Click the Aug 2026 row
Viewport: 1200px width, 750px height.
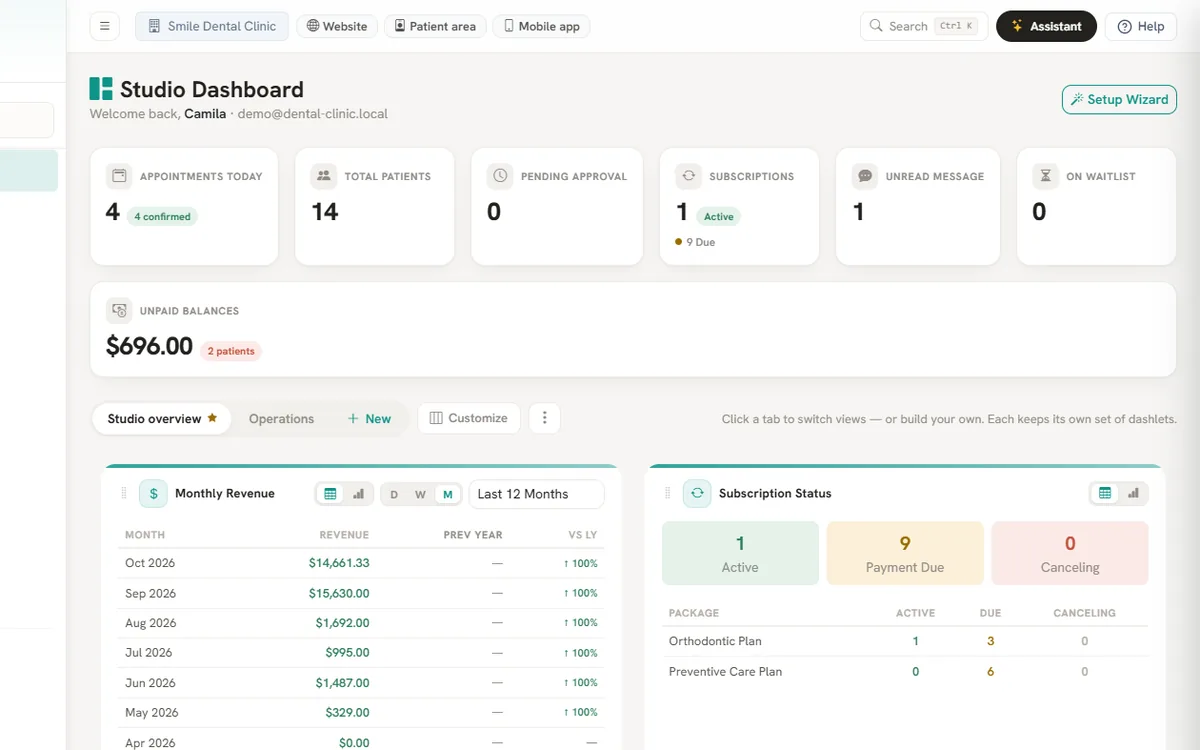[361, 622]
